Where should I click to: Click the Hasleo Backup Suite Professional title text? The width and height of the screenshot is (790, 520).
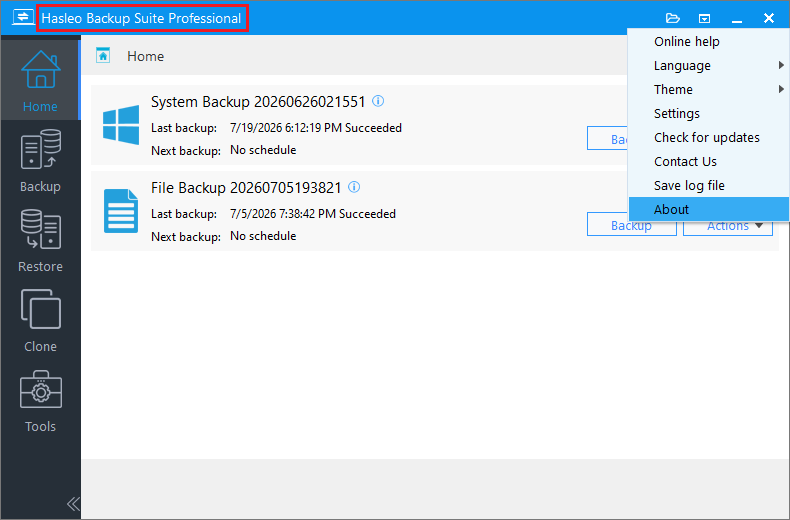coord(141,18)
